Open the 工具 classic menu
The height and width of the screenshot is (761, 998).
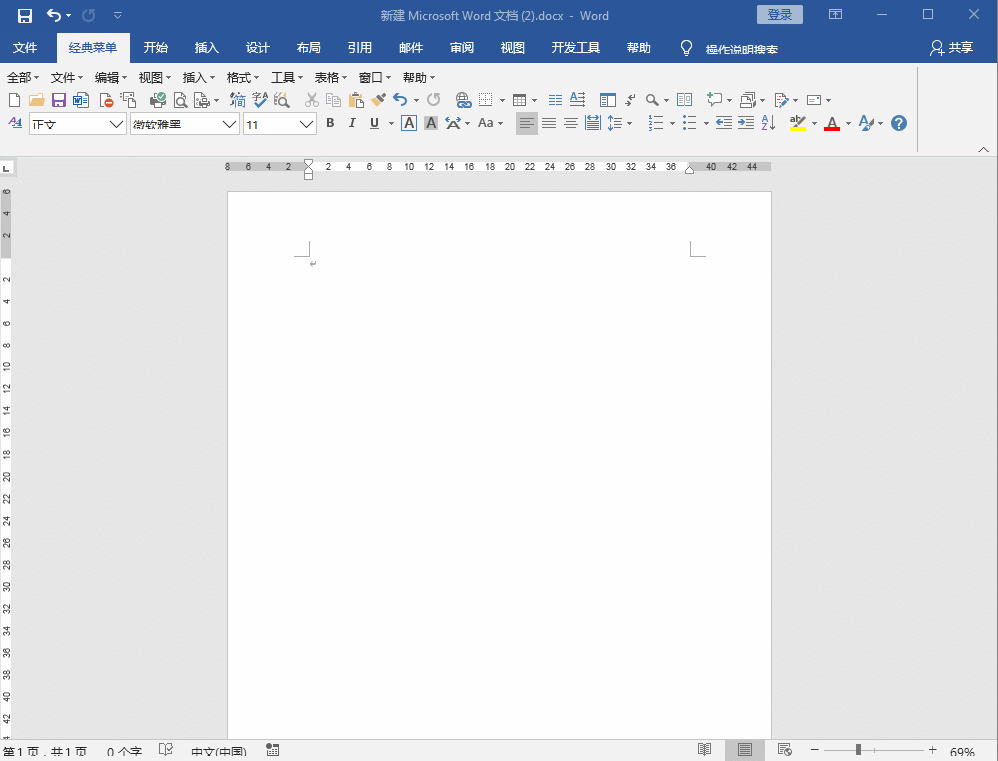coord(286,78)
